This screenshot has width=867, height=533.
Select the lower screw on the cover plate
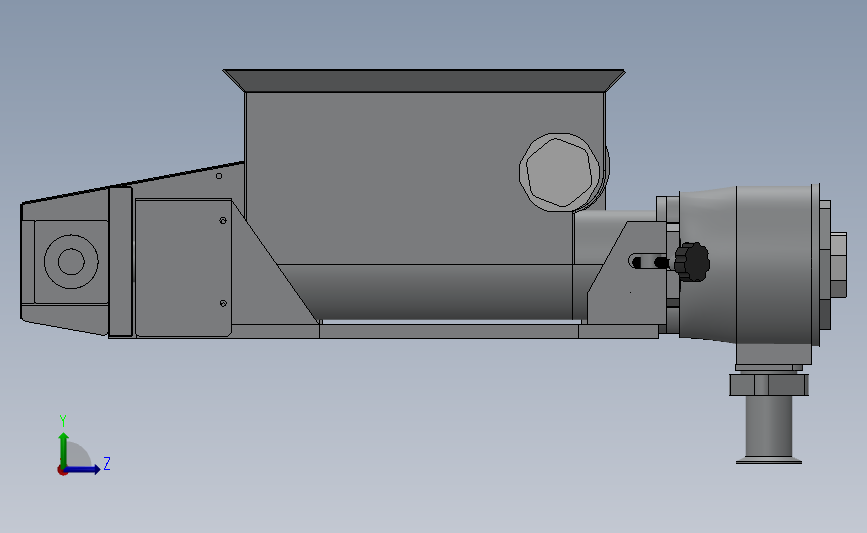click(223, 304)
